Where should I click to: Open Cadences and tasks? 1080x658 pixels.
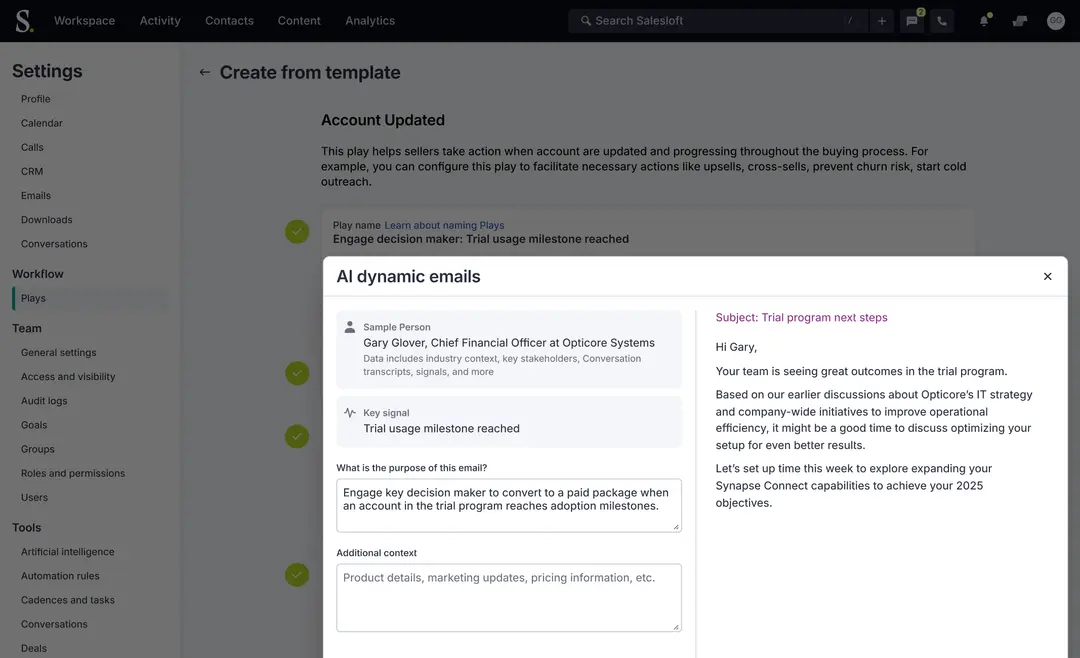coord(68,599)
